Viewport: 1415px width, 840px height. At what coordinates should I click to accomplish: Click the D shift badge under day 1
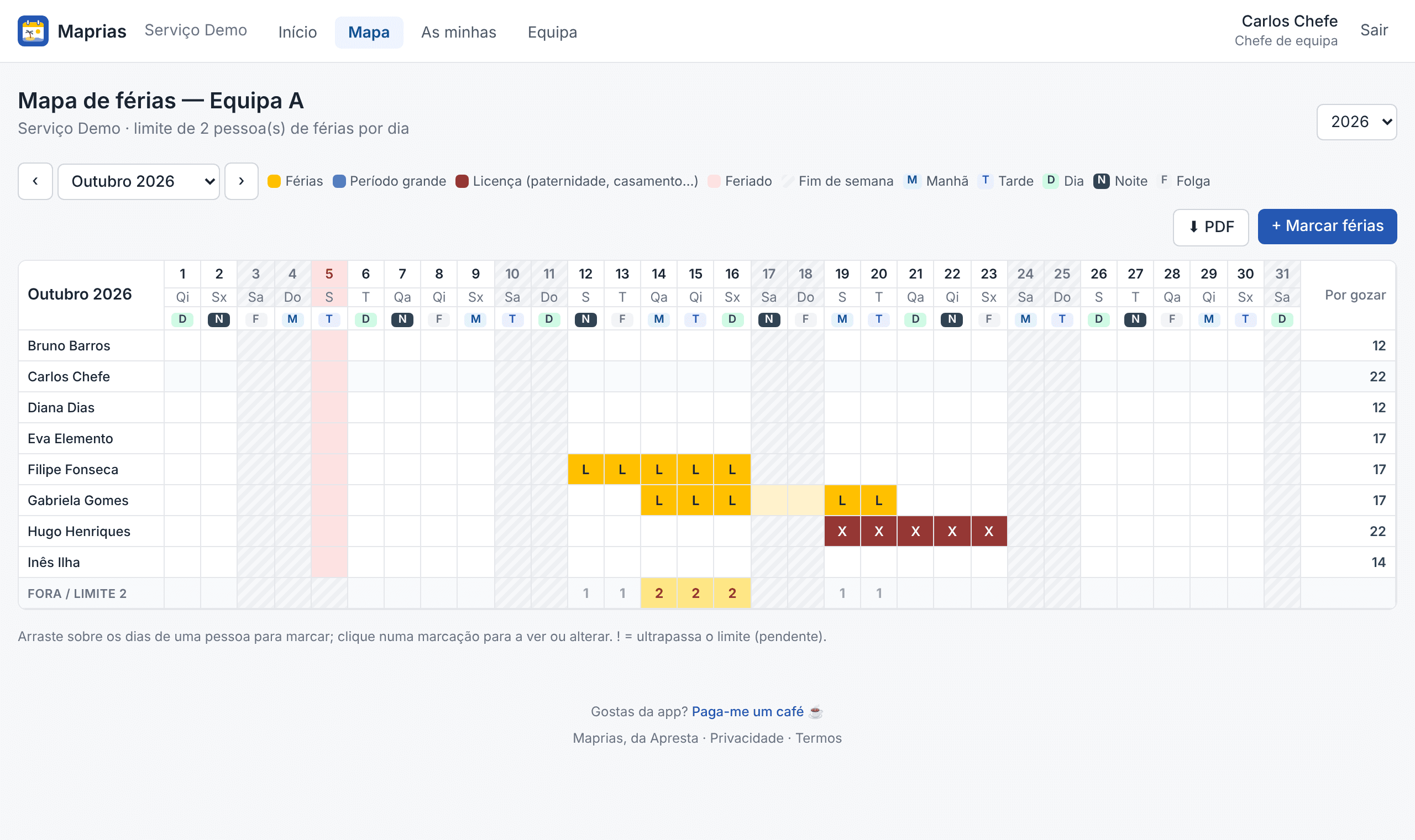182,319
